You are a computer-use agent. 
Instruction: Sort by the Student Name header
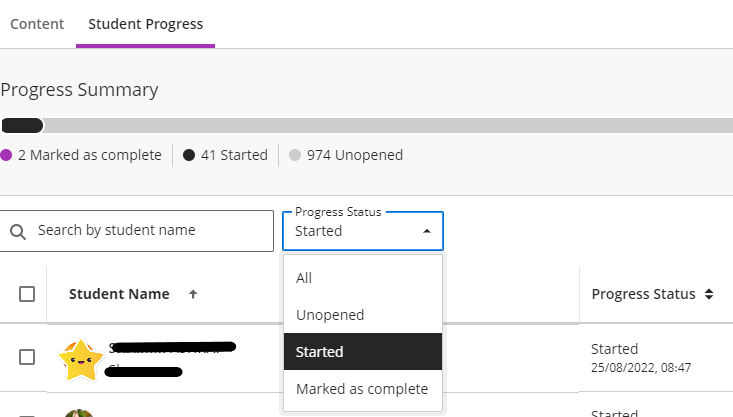(118, 294)
